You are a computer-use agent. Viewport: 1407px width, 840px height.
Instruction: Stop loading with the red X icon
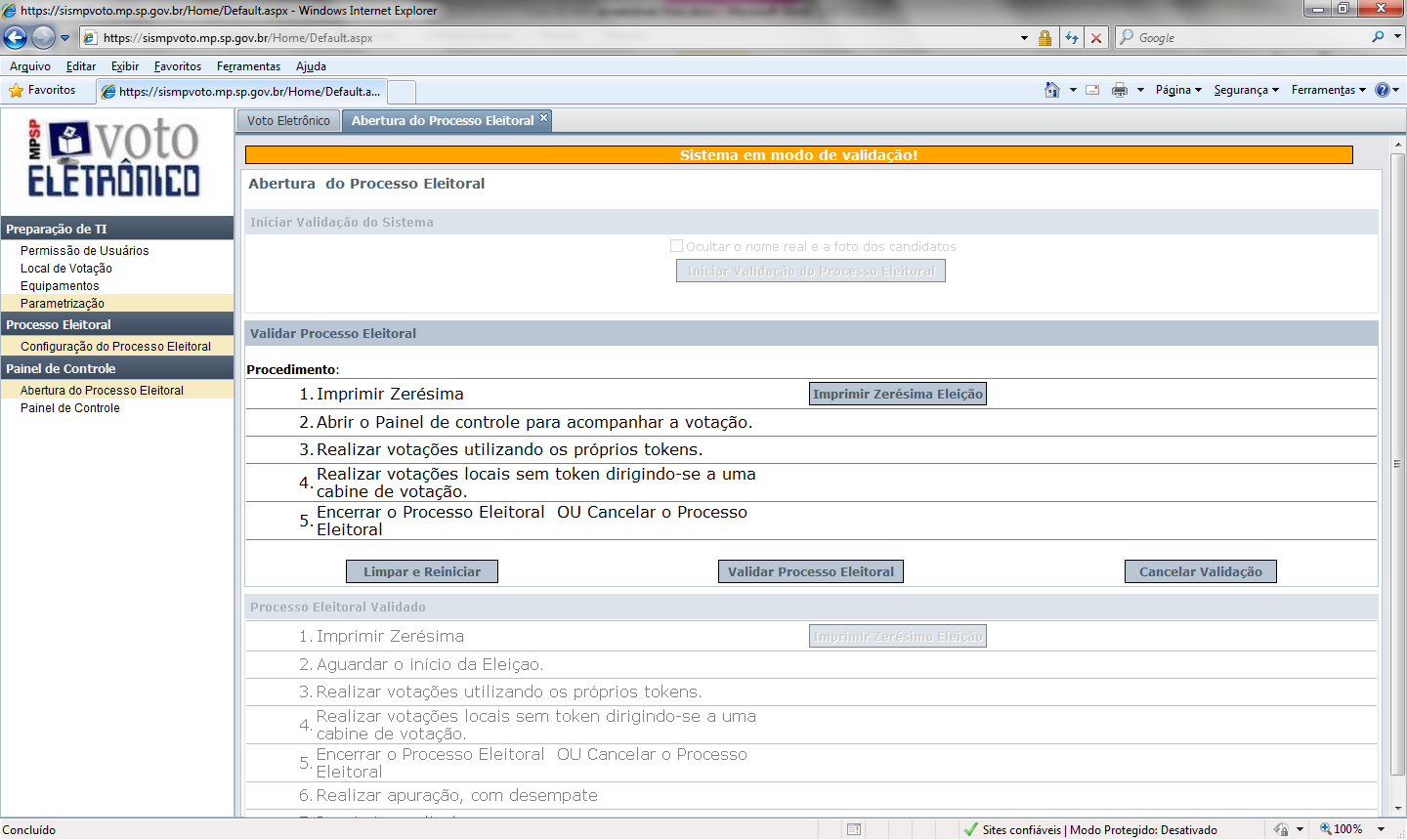(1096, 38)
